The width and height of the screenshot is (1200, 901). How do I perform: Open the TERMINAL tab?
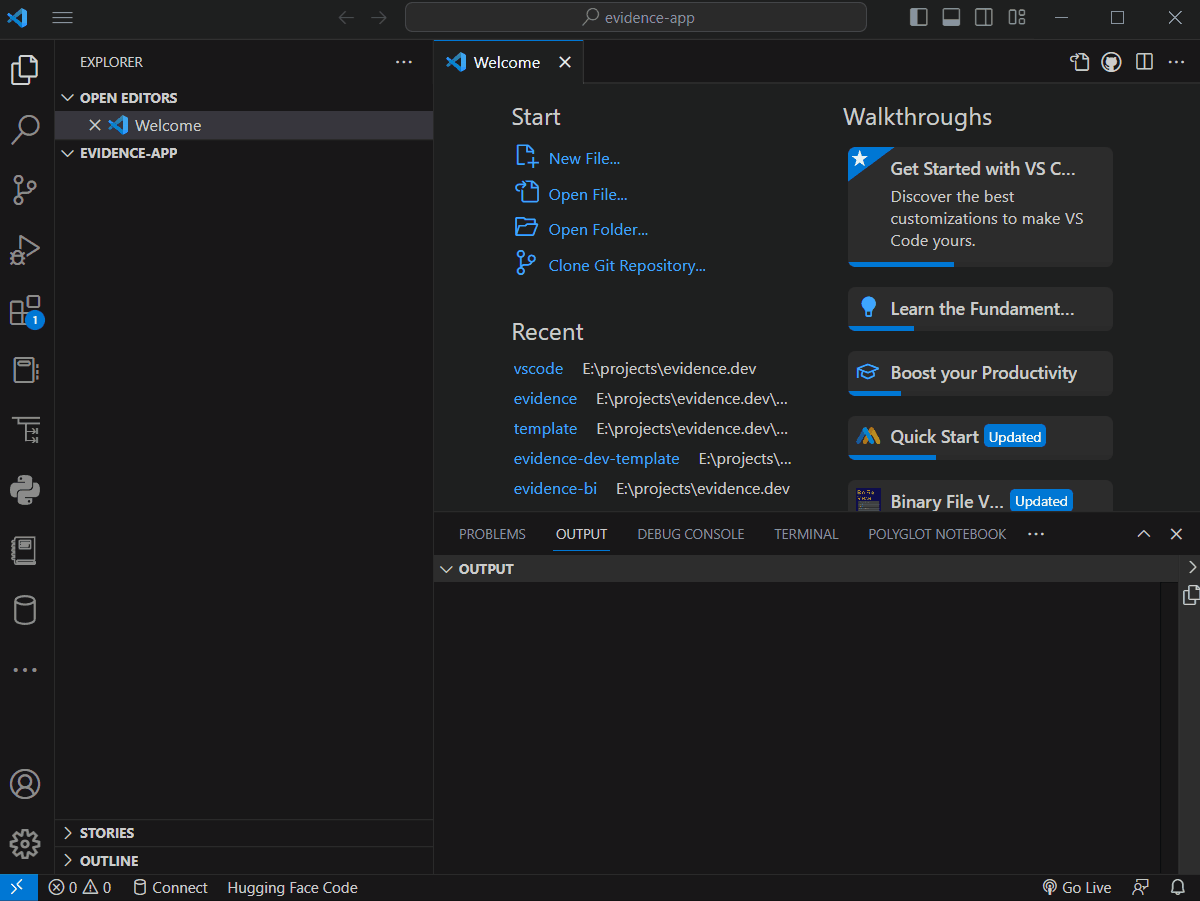point(806,534)
